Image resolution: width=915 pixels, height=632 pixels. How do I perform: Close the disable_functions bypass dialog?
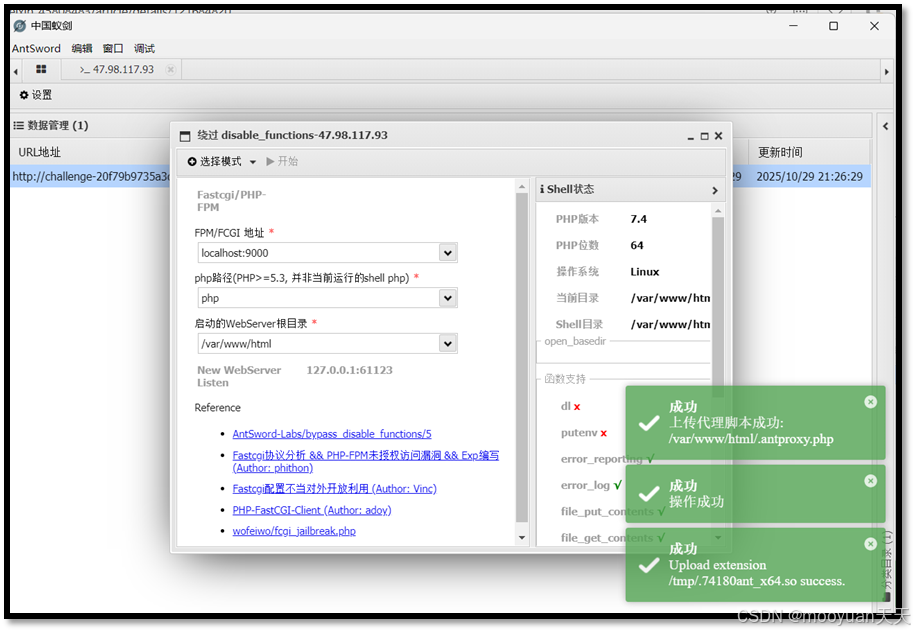pyautogui.click(x=718, y=136)
